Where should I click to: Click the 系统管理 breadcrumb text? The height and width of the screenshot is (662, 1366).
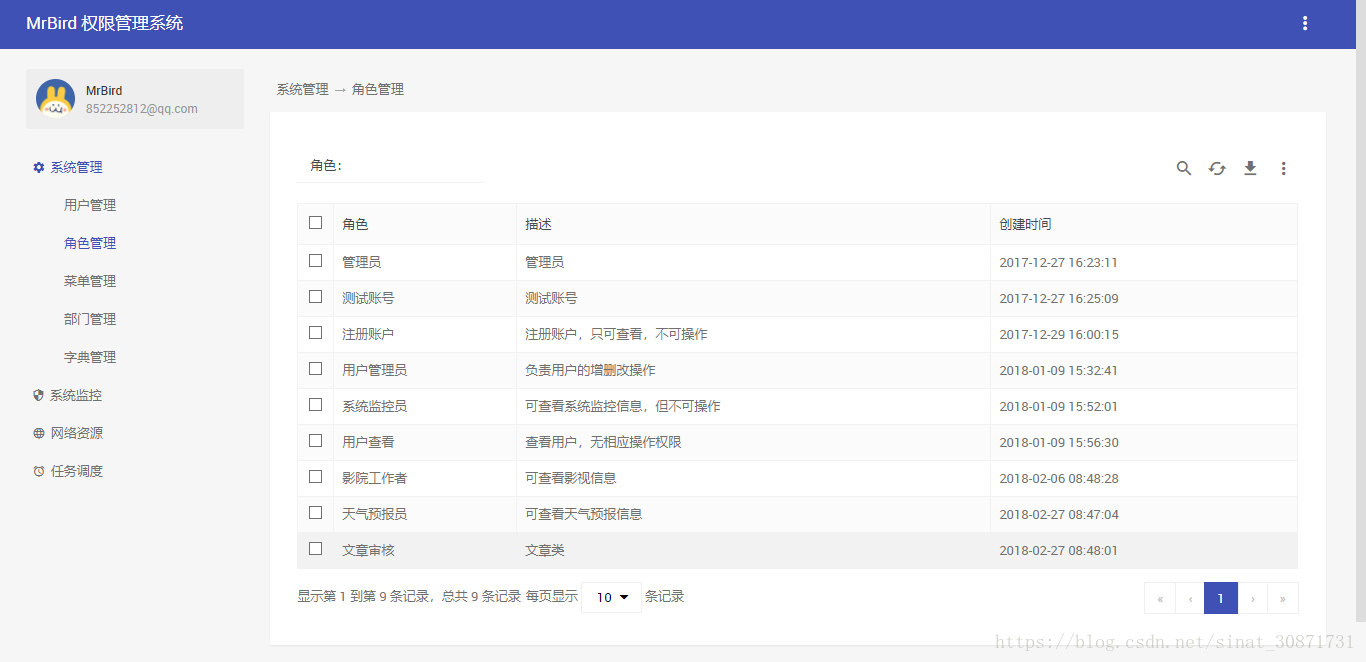302,89
